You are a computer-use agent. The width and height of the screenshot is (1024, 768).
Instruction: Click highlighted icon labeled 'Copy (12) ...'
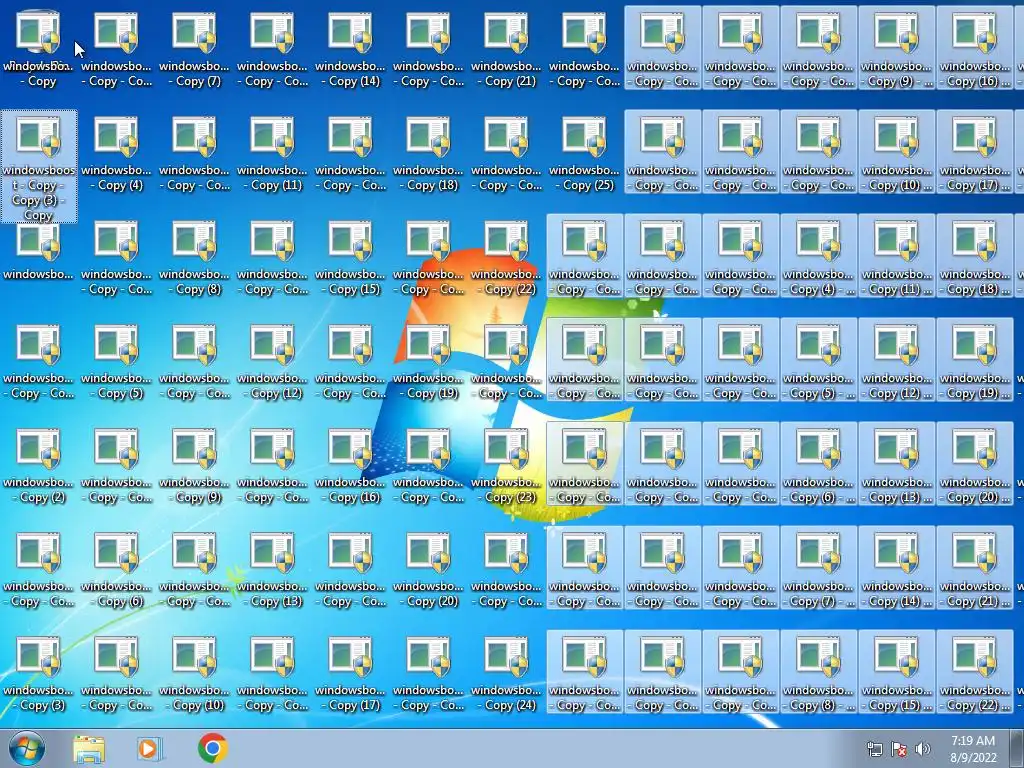point(896,362)
